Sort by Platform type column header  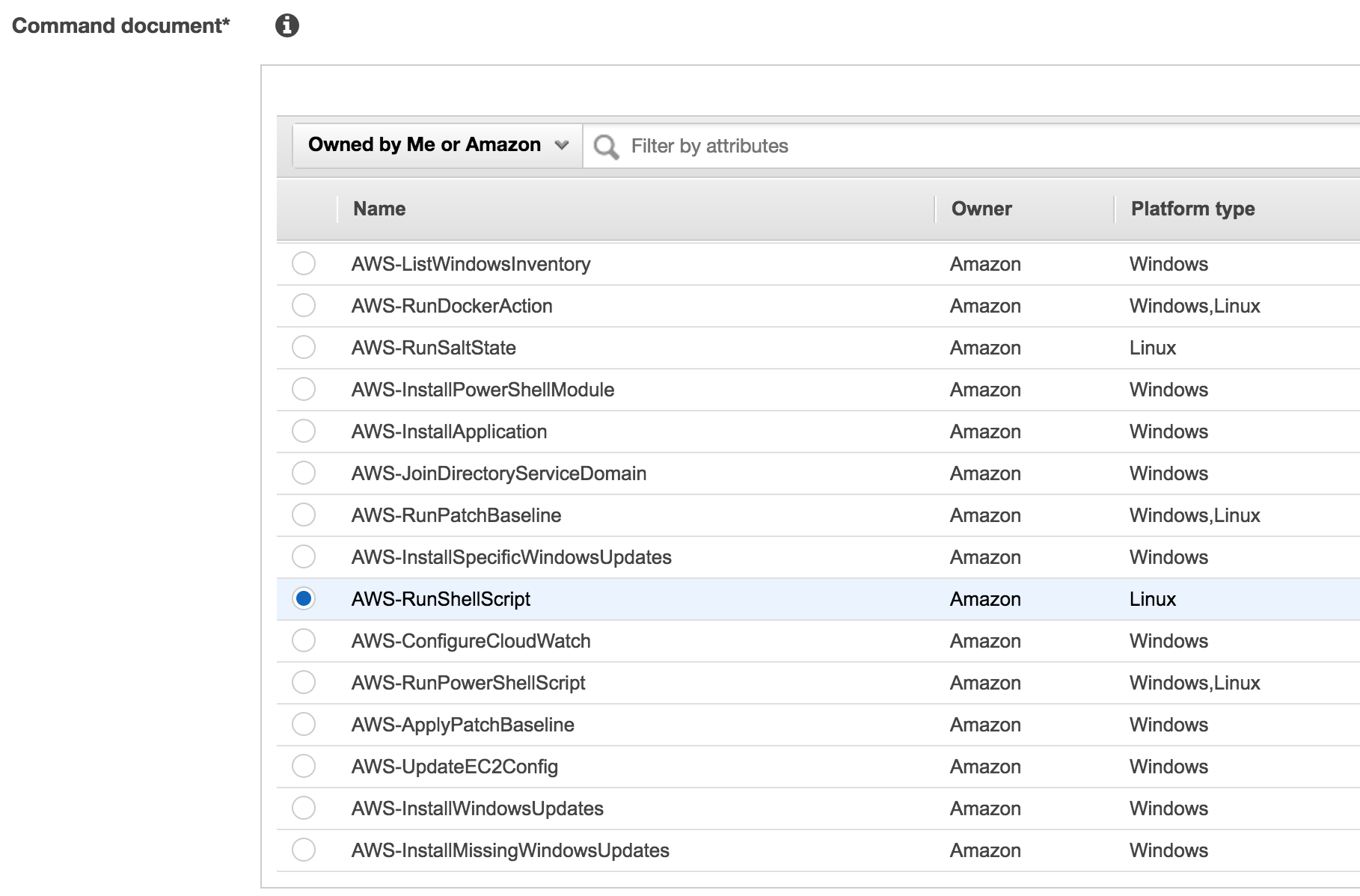tap(1192, 209)
